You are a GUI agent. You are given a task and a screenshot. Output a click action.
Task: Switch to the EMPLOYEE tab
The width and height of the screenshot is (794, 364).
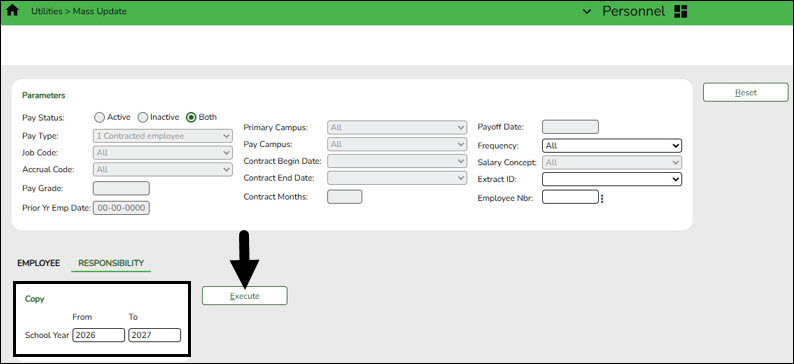point(38,263)
